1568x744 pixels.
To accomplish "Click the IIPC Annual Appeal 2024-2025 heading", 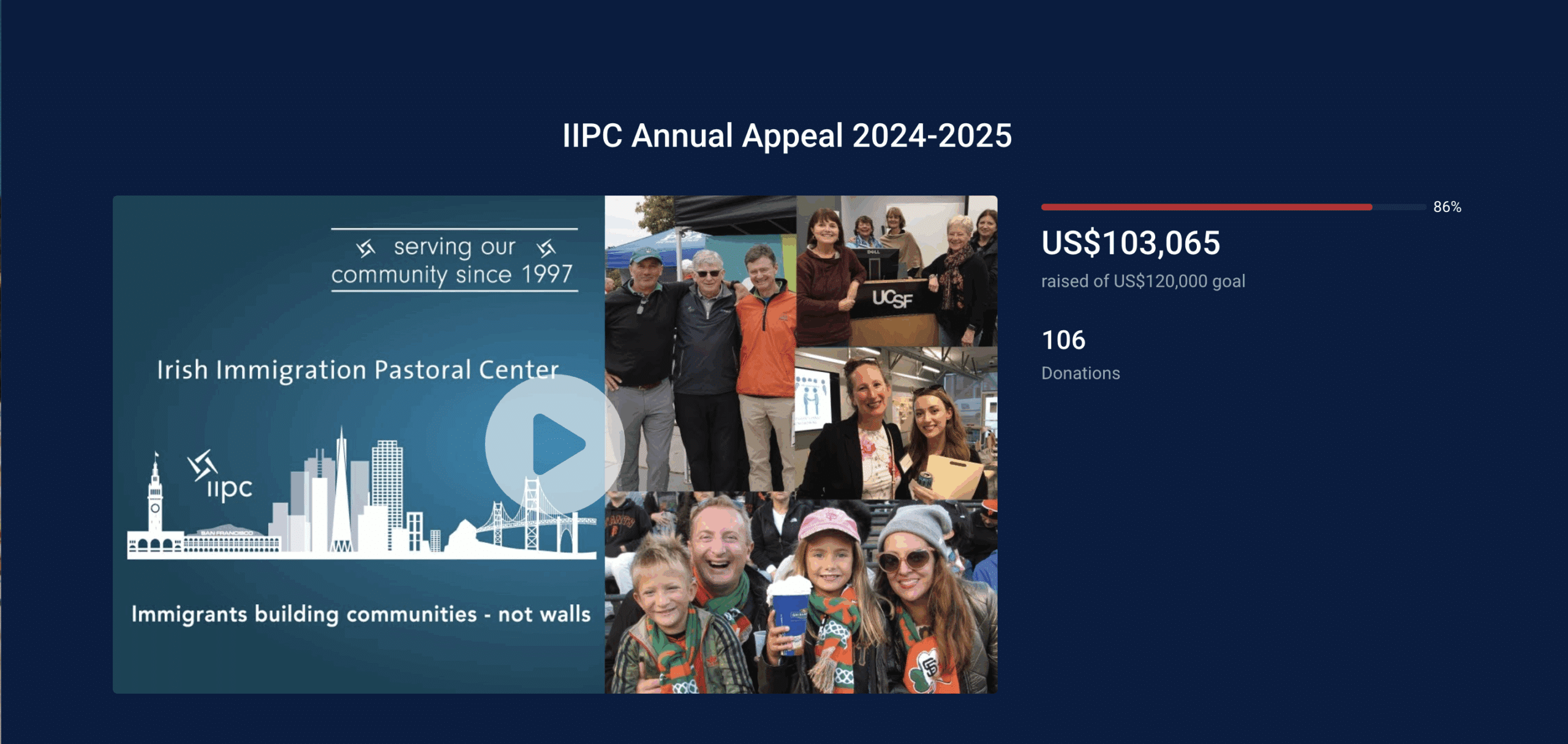I will (x=787, y=135).
